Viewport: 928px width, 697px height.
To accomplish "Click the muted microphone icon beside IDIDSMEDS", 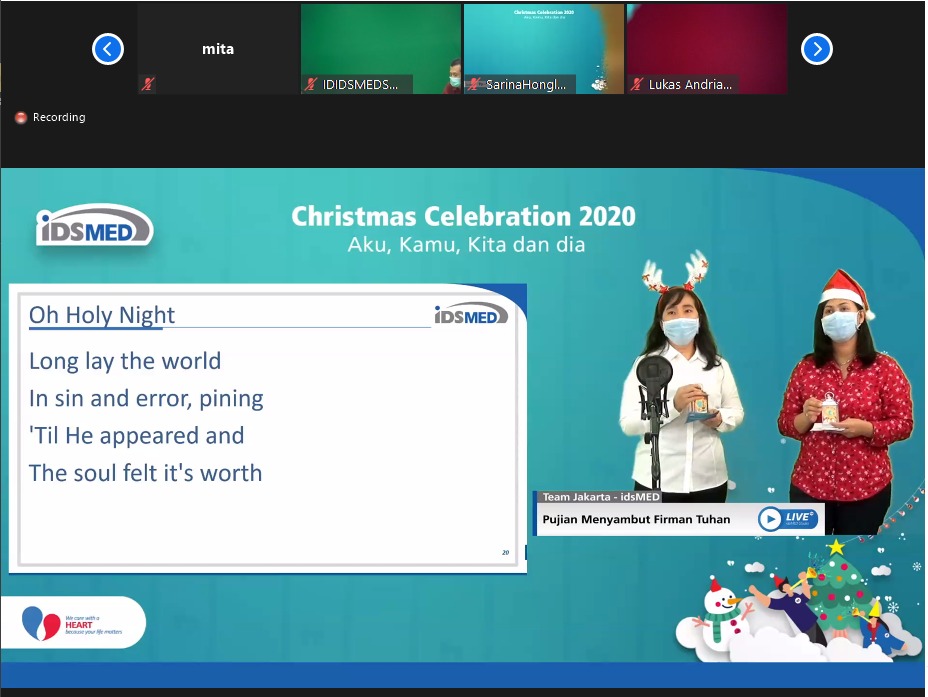I will 311,84.
